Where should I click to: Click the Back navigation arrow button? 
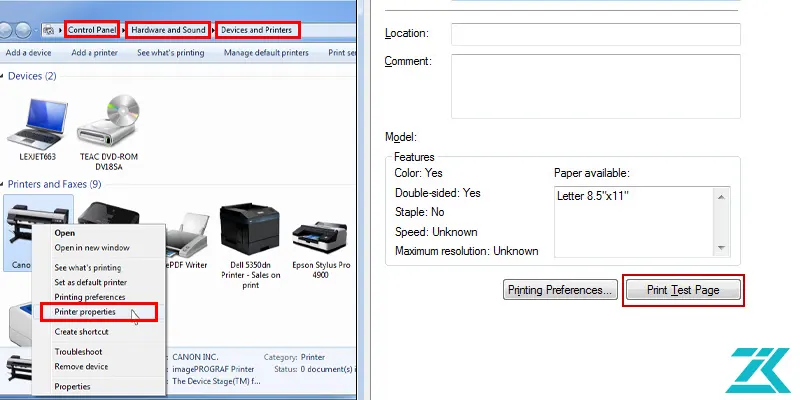(5, 31)
